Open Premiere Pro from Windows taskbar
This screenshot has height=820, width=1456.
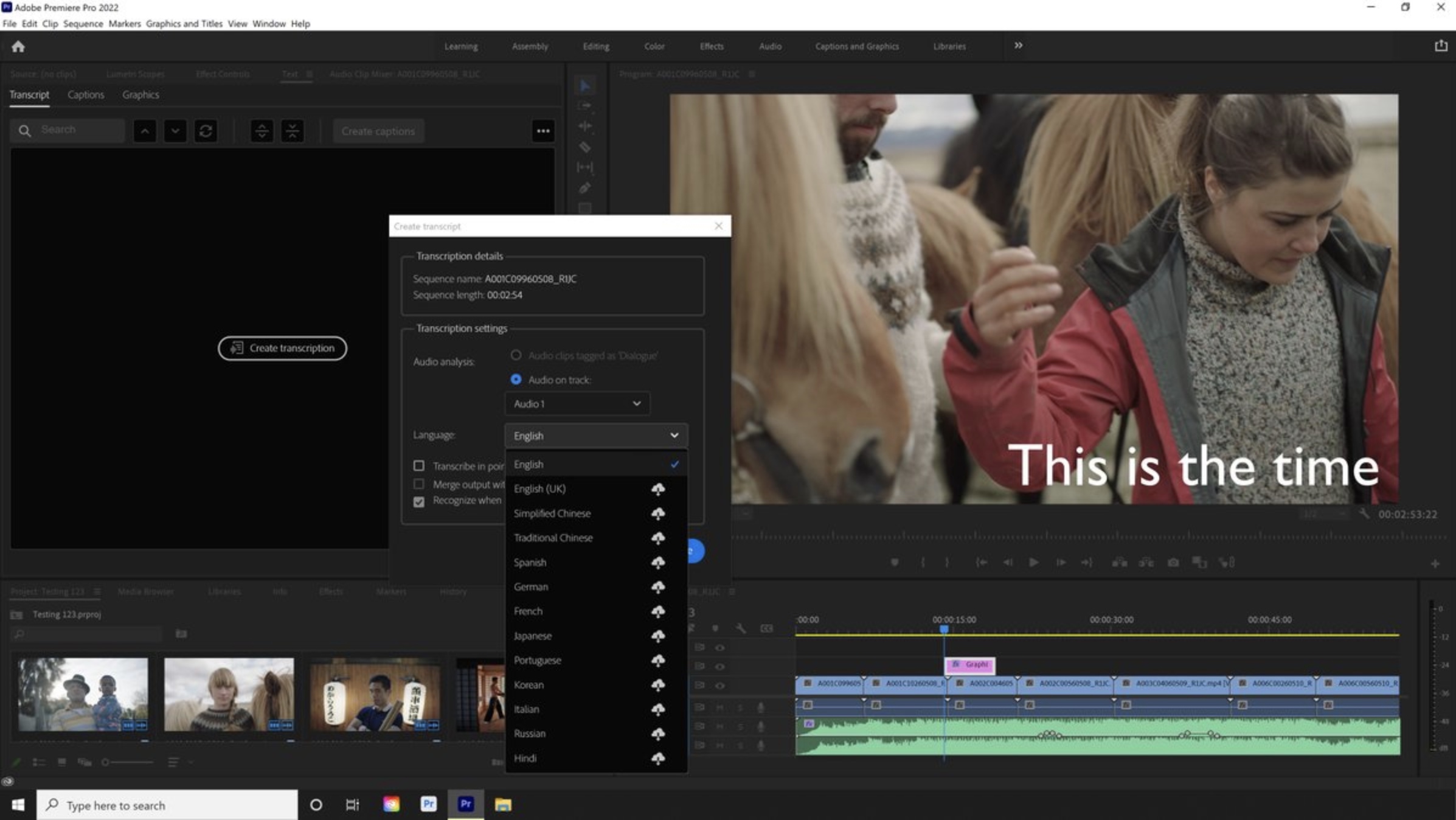pyautogui.click(x=466, y=804)
